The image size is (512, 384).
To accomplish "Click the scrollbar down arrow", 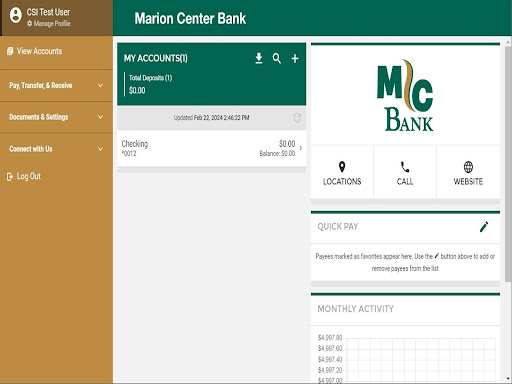I will (508, 379).
